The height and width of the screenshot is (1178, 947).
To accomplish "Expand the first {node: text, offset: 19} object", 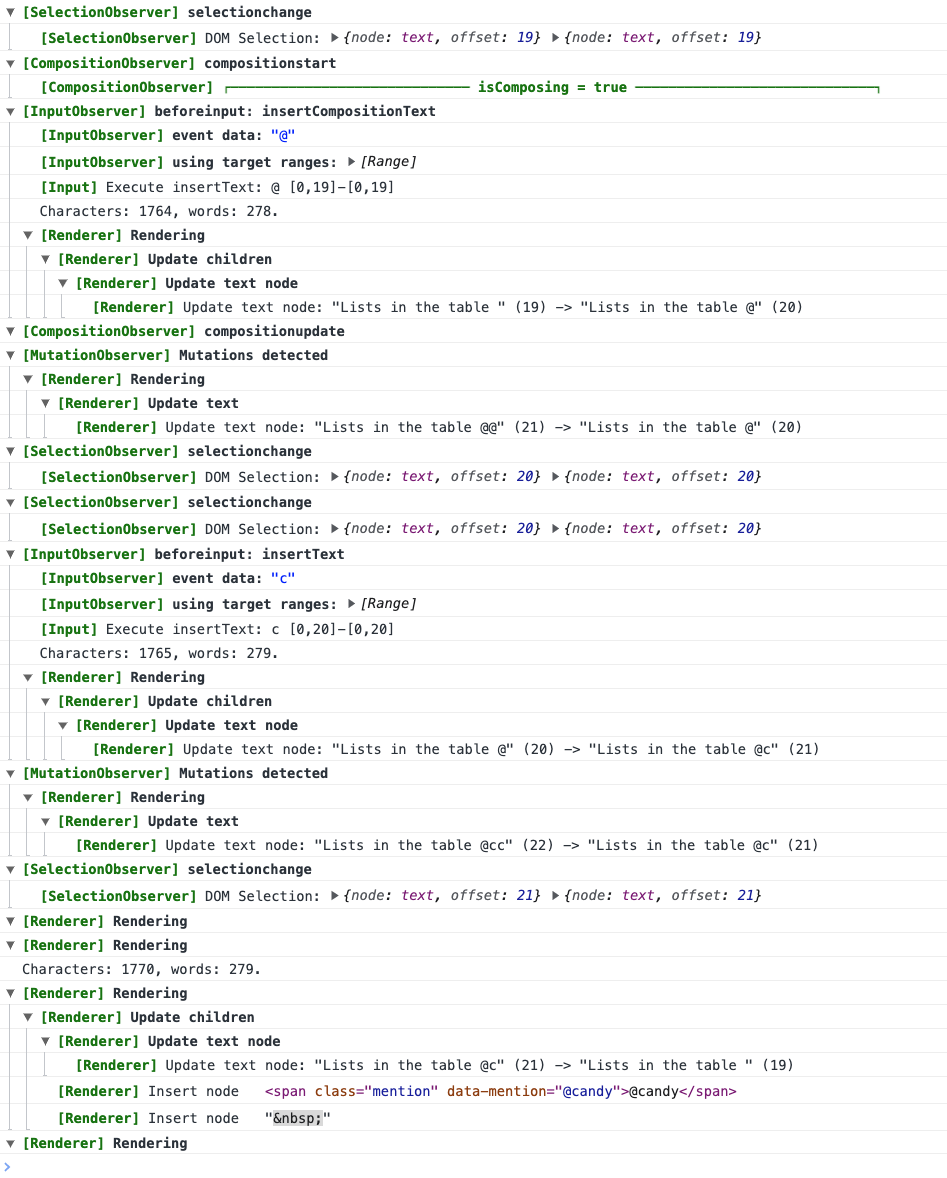I will tap(333, 37).
